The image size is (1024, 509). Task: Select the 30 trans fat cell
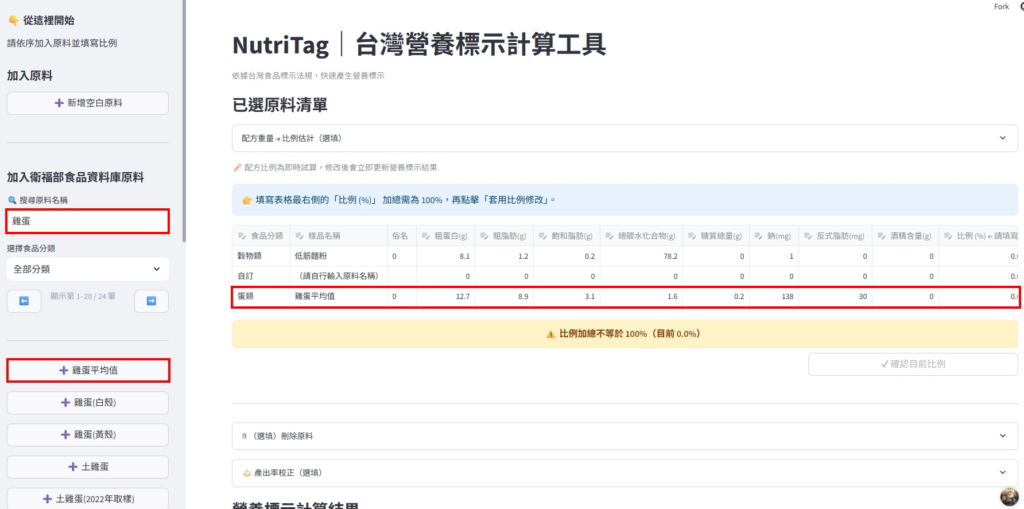point(835,297)
